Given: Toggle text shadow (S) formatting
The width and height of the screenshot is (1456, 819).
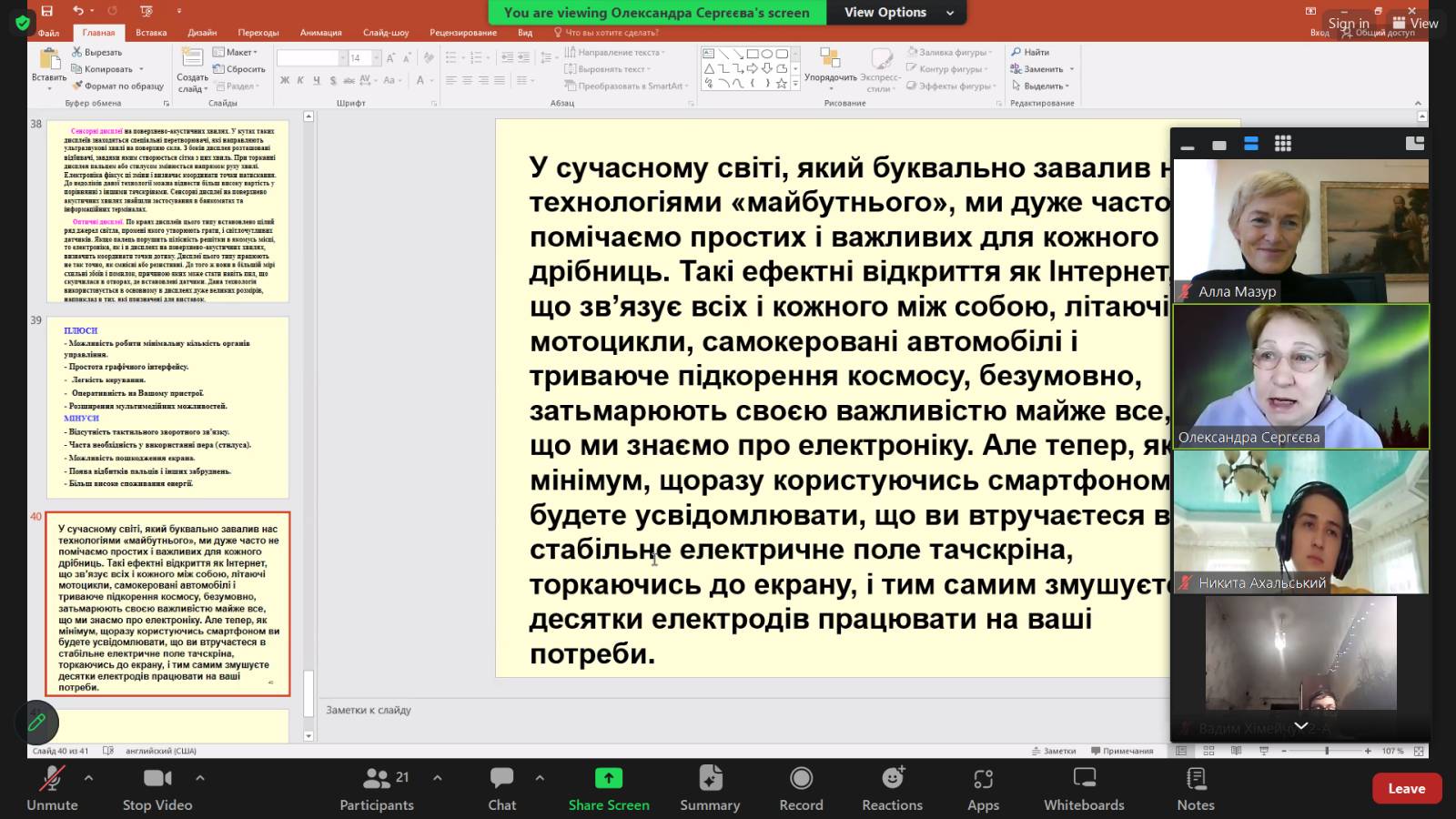Looking at the screenshot, I should point(332,80).
